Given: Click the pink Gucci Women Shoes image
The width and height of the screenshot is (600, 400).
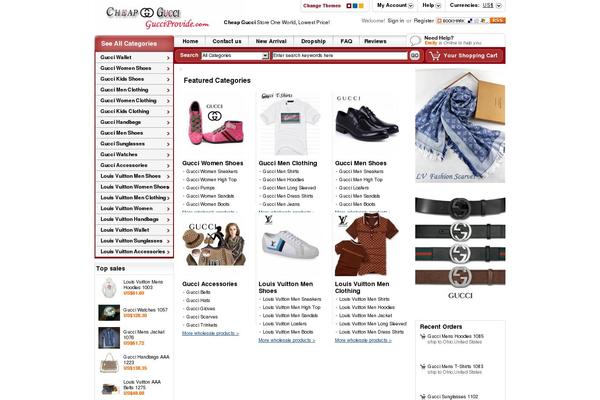Looking at the screenshot, I should pos(215,123).
